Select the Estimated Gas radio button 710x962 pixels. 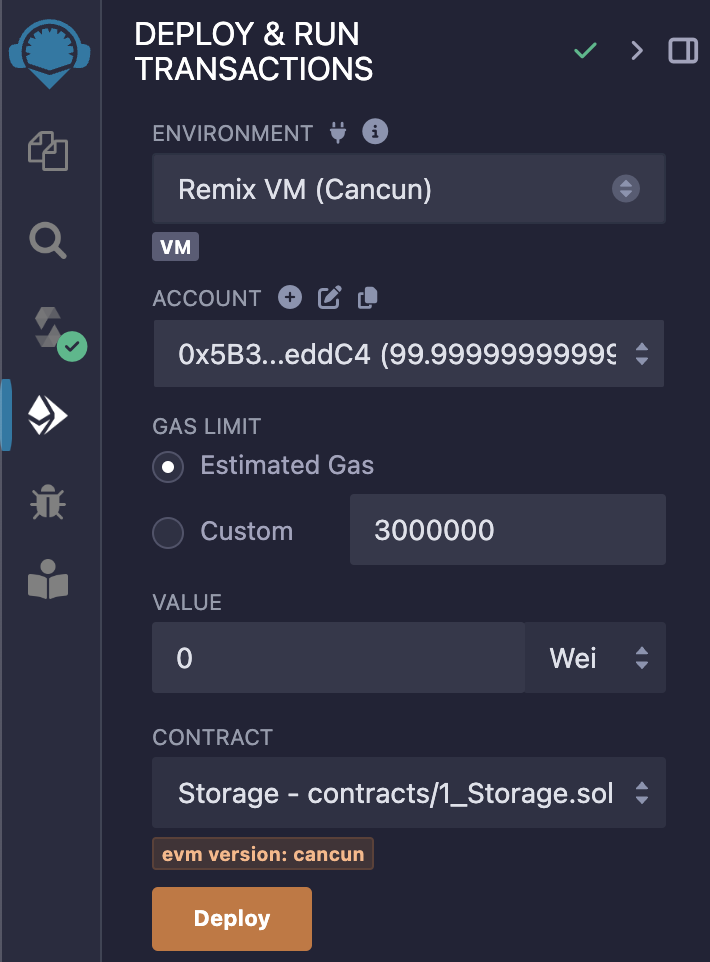pyautogui.click(x=168, y=467)
